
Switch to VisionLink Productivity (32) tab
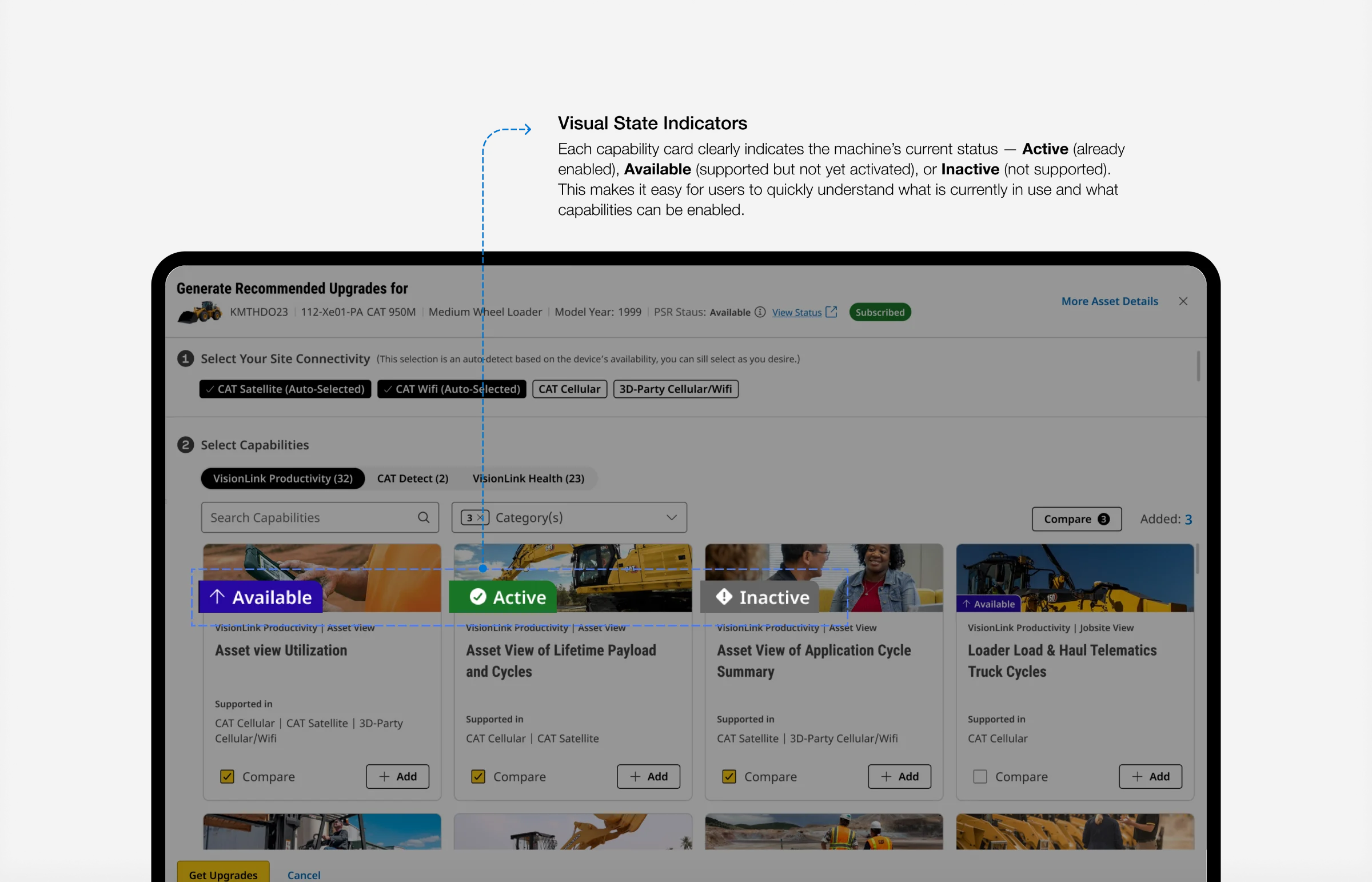(x=283, y=478)
